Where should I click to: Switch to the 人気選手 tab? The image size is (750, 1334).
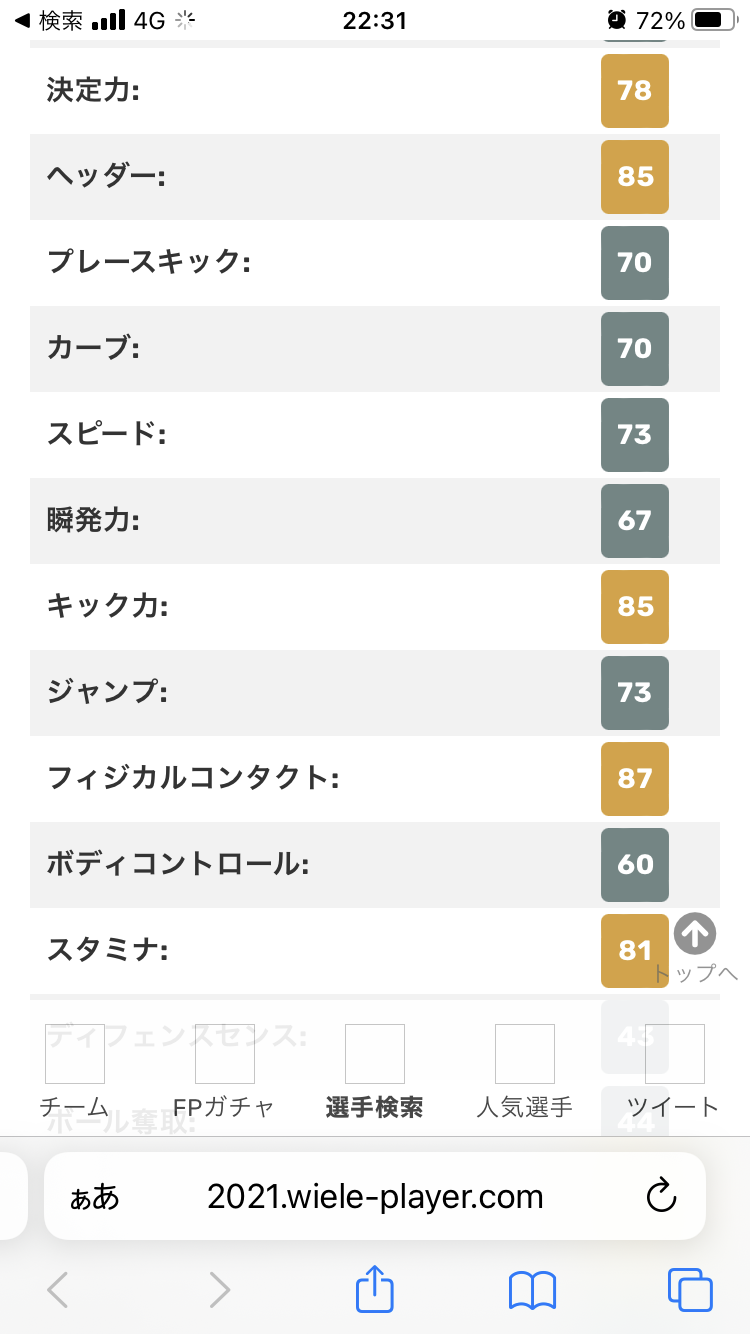(x=525, y=1071)
